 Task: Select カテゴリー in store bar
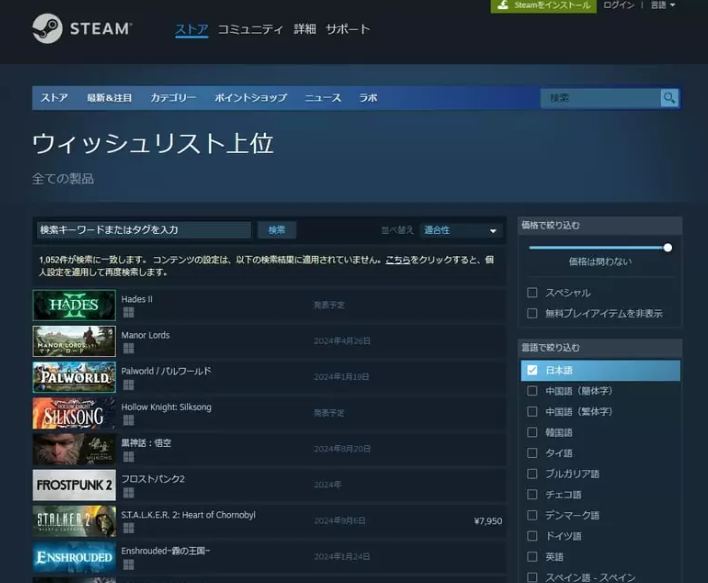click(x=173, y=98)
